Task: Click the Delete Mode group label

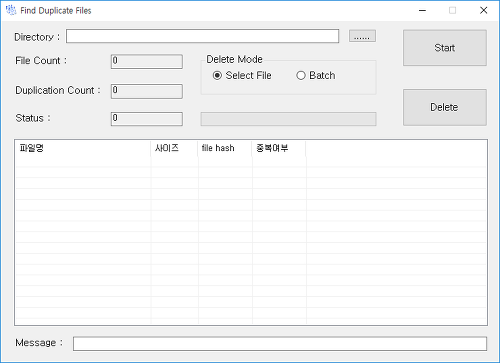Action: click(x=234, y=59)
